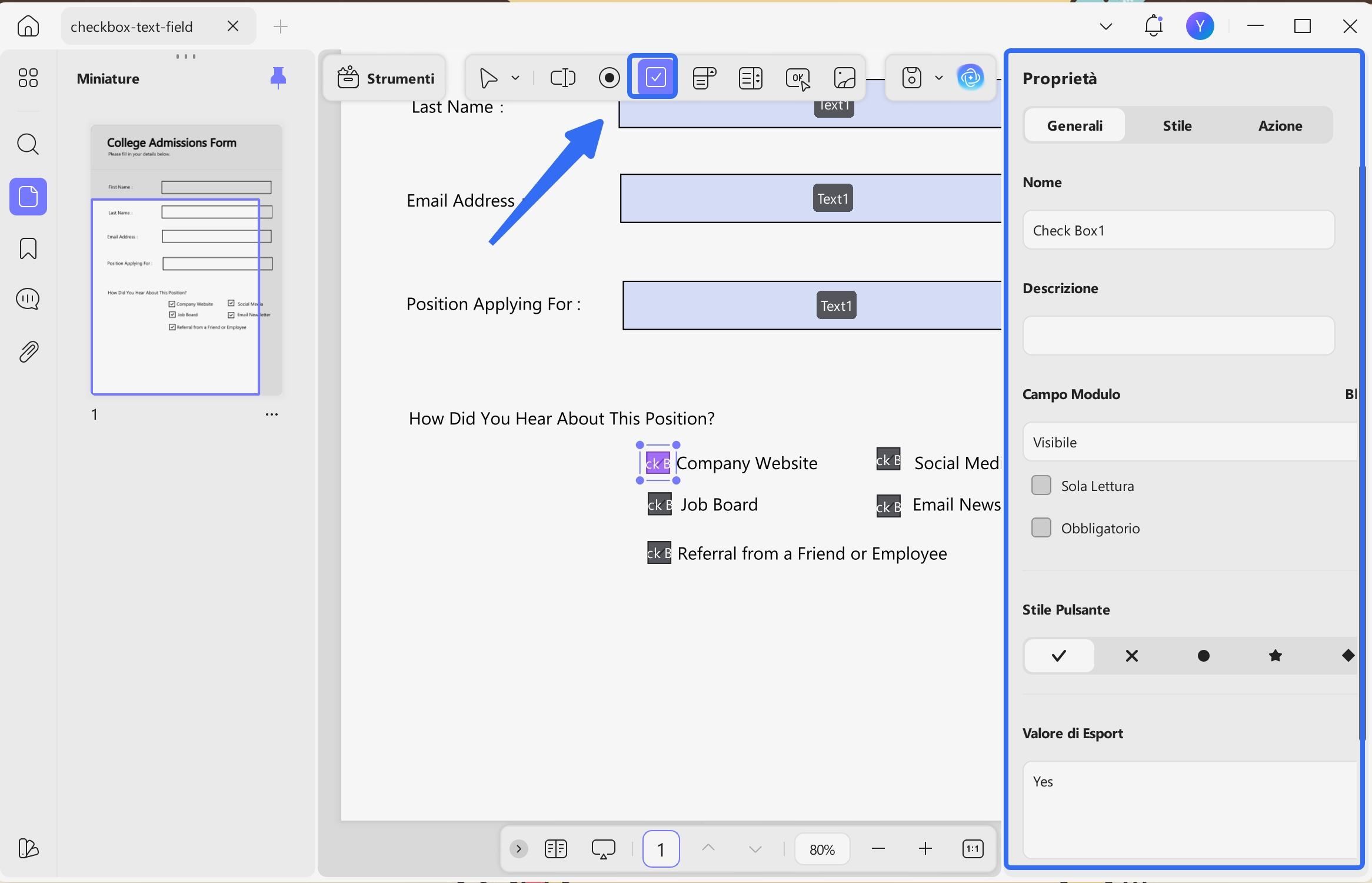1372x883 pixels.
Task: Select the Company Website checkbox field
Action: pos(658,463)
